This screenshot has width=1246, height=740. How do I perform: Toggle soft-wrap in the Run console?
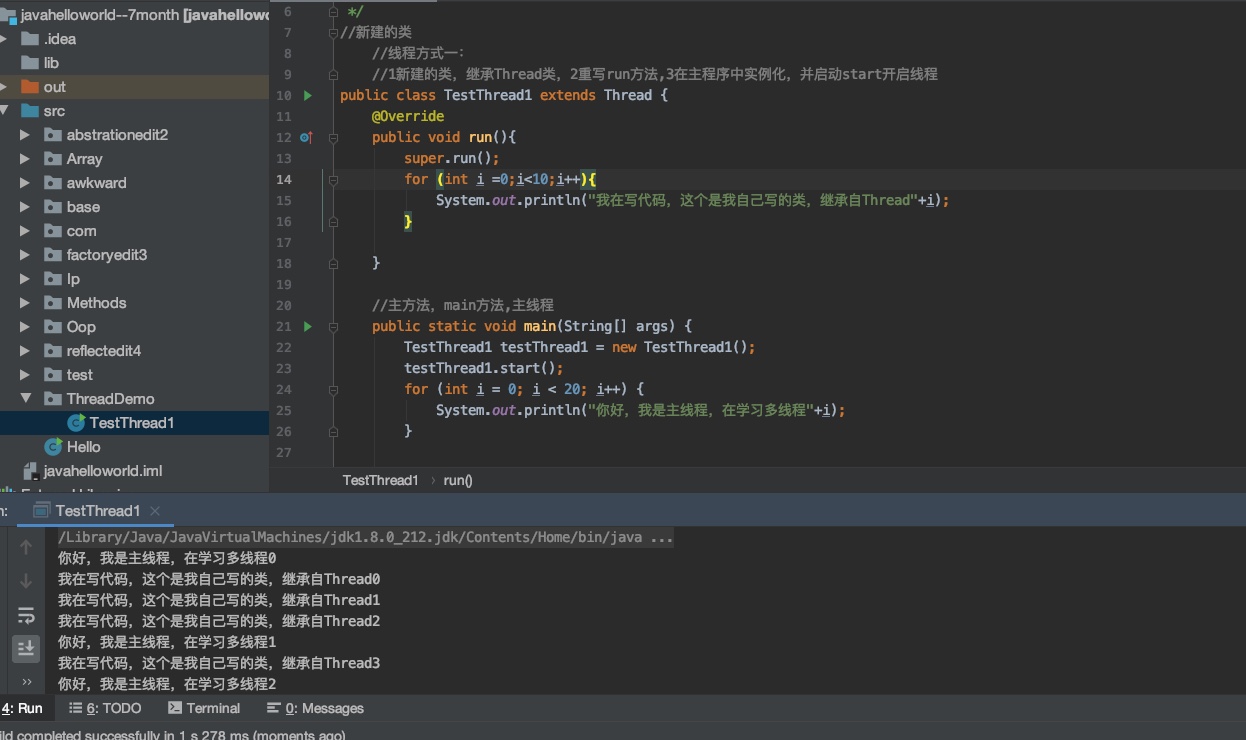pos(26,615)
